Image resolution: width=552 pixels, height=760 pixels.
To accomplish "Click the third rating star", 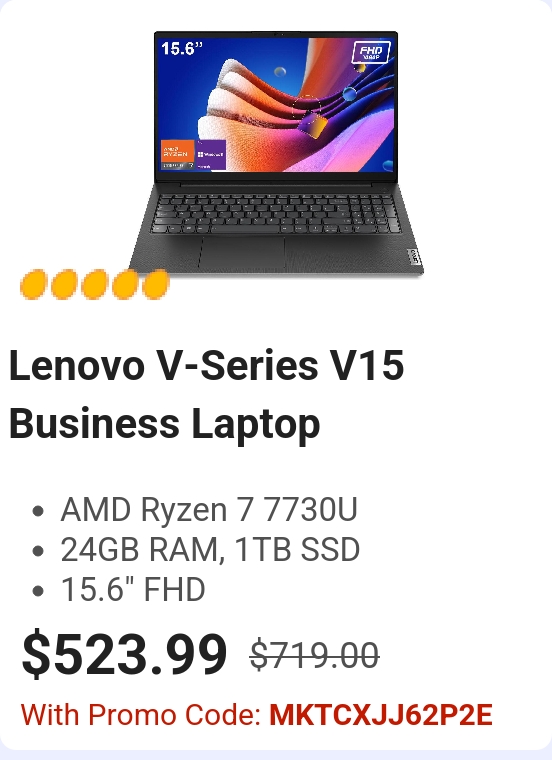I will point(95,285).
